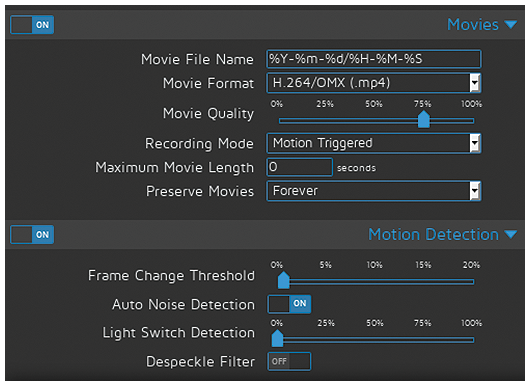530x386 pixels.
Task: Set Movie Quality slider to 100%
Action: pos(472,121)
